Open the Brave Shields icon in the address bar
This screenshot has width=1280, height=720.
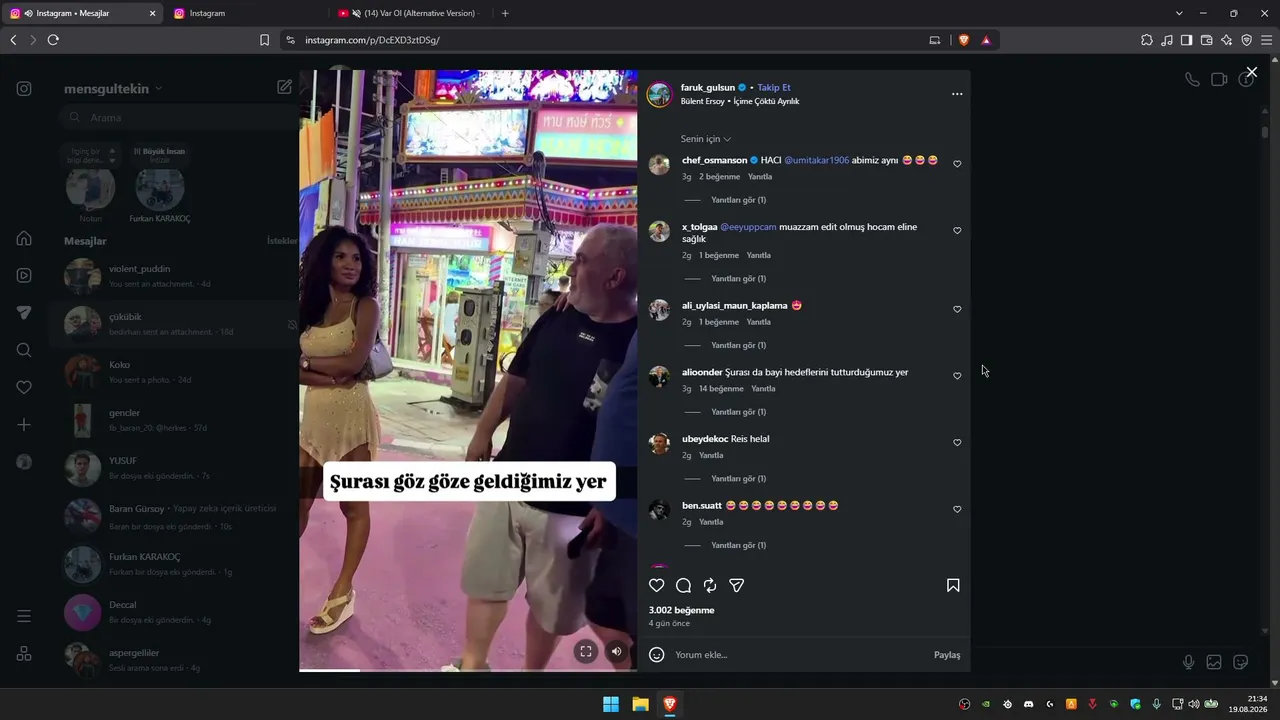click(964, 40)
